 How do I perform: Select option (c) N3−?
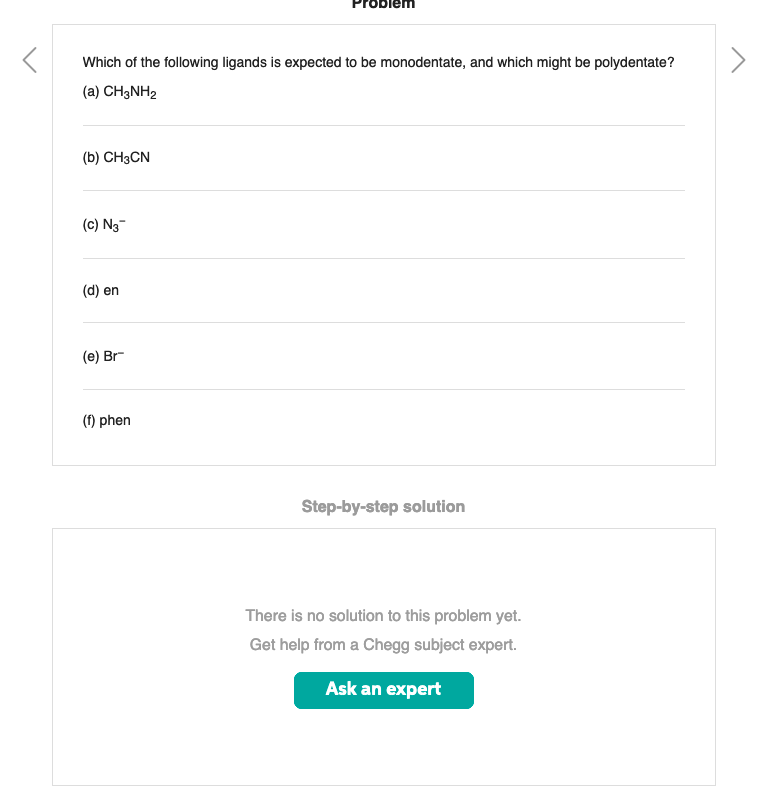click(x=104, y=225)
